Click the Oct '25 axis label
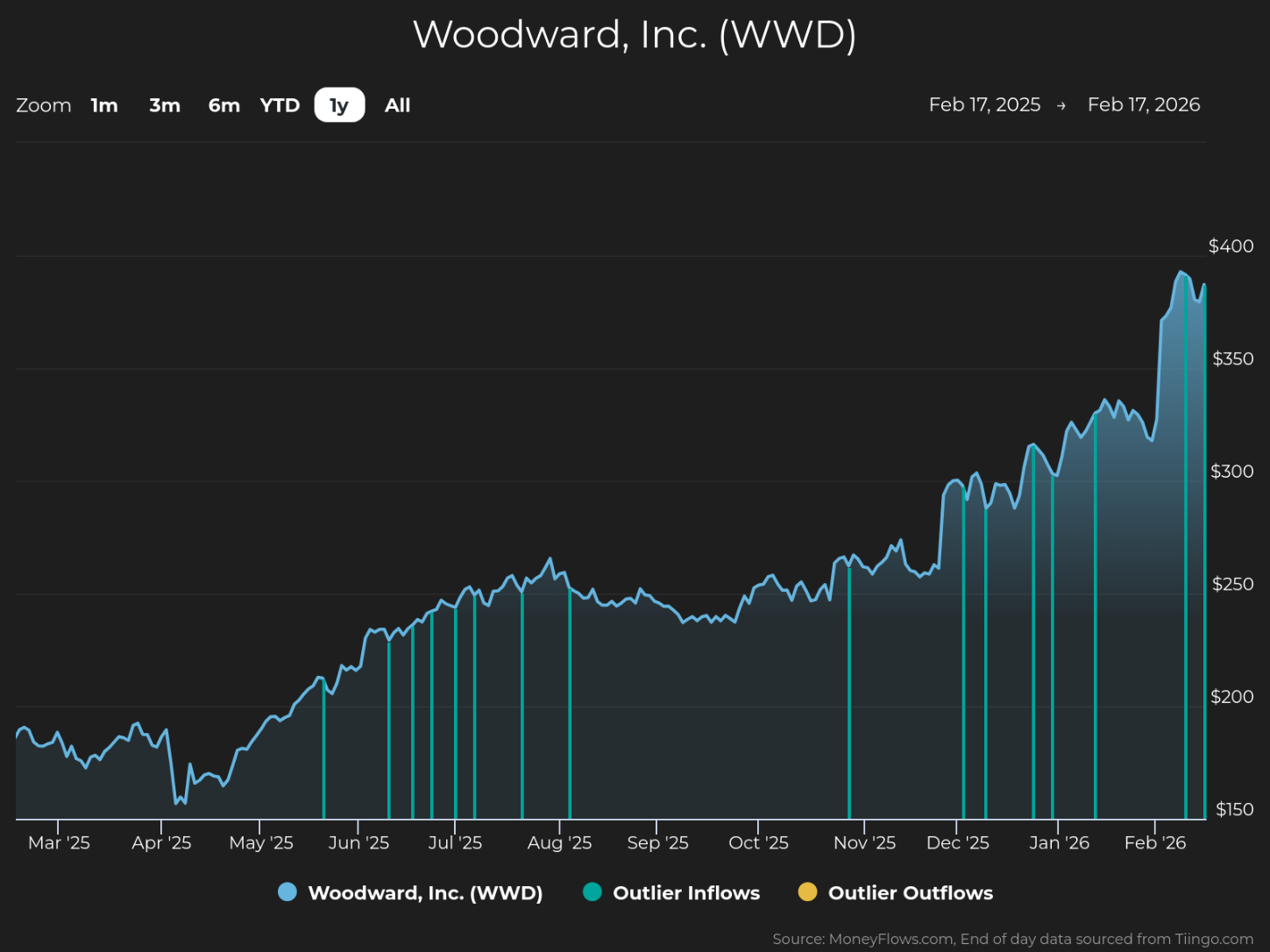This screenshot has width=1270, height=952. pos(758,842)
